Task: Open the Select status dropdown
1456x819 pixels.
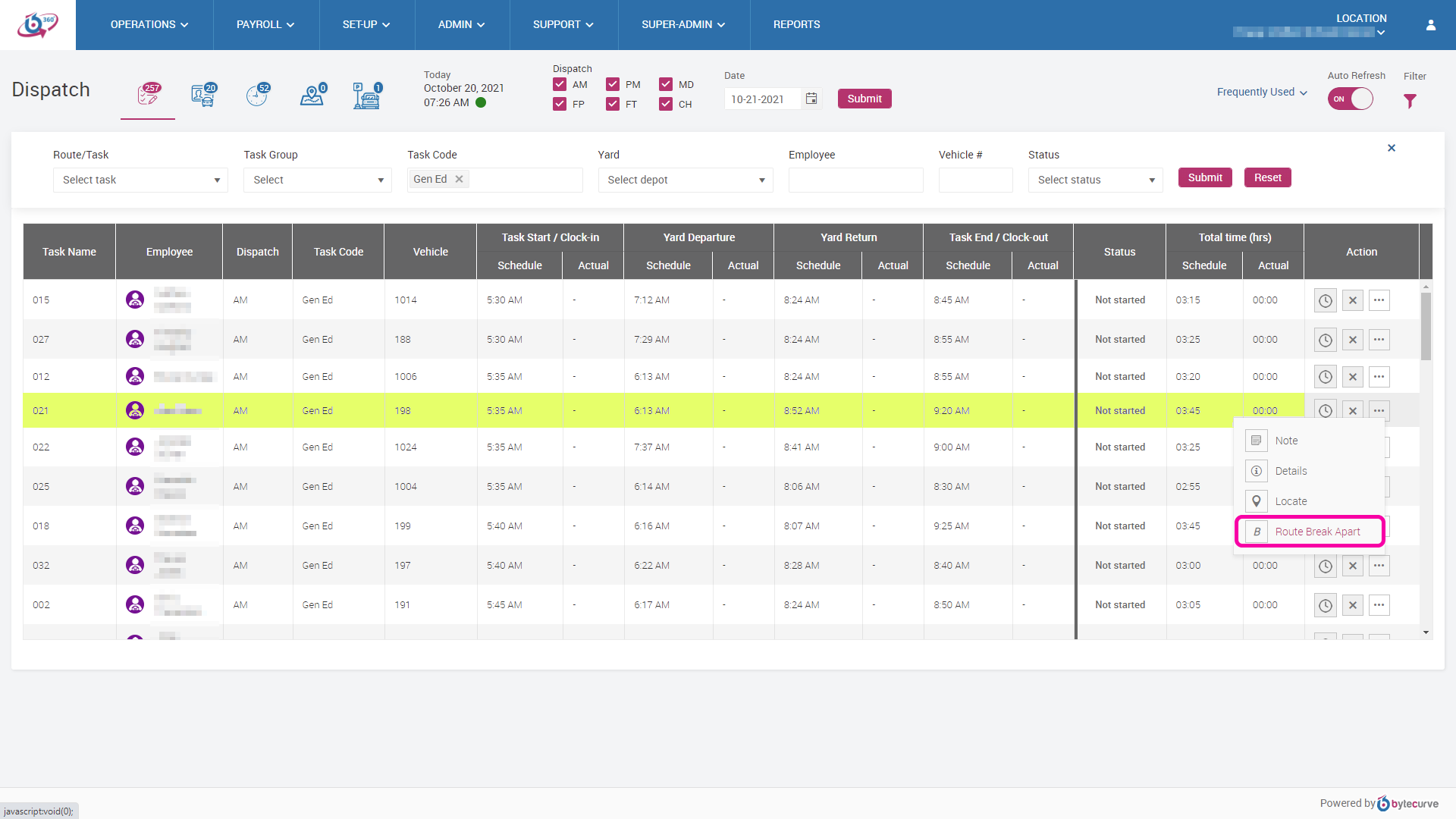Action: (1095, 180)
